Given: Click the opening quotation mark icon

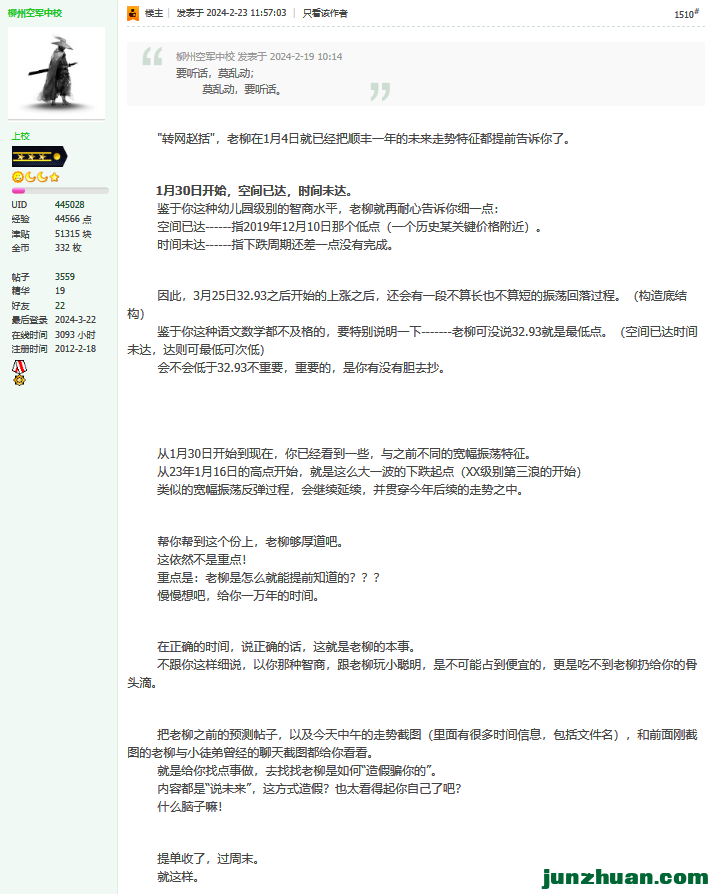Looking at the screenshot, I should pos(152,57).
